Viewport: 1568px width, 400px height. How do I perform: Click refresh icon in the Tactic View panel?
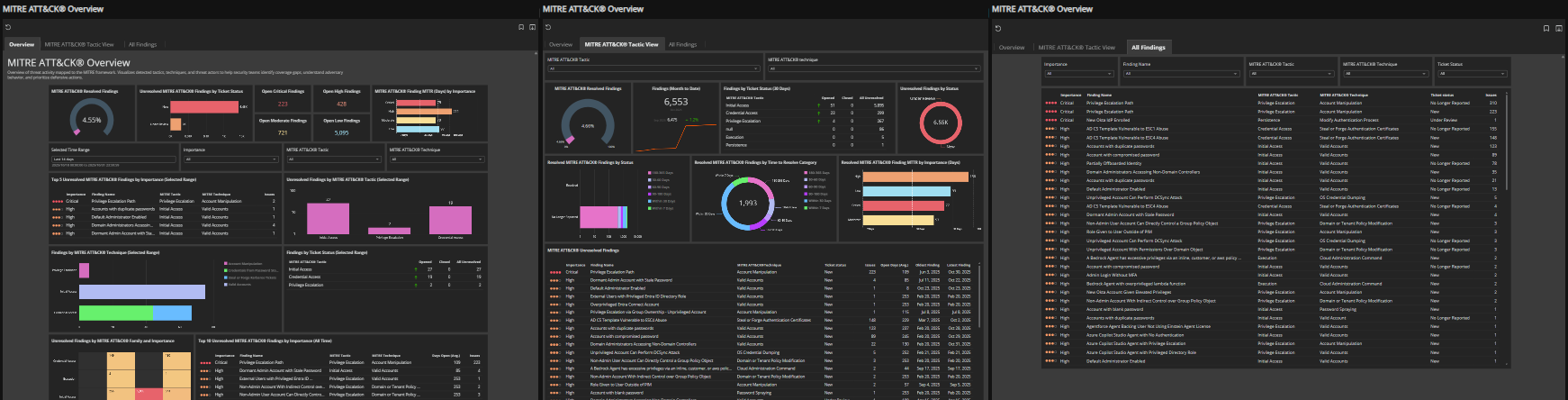click(548, 27)
